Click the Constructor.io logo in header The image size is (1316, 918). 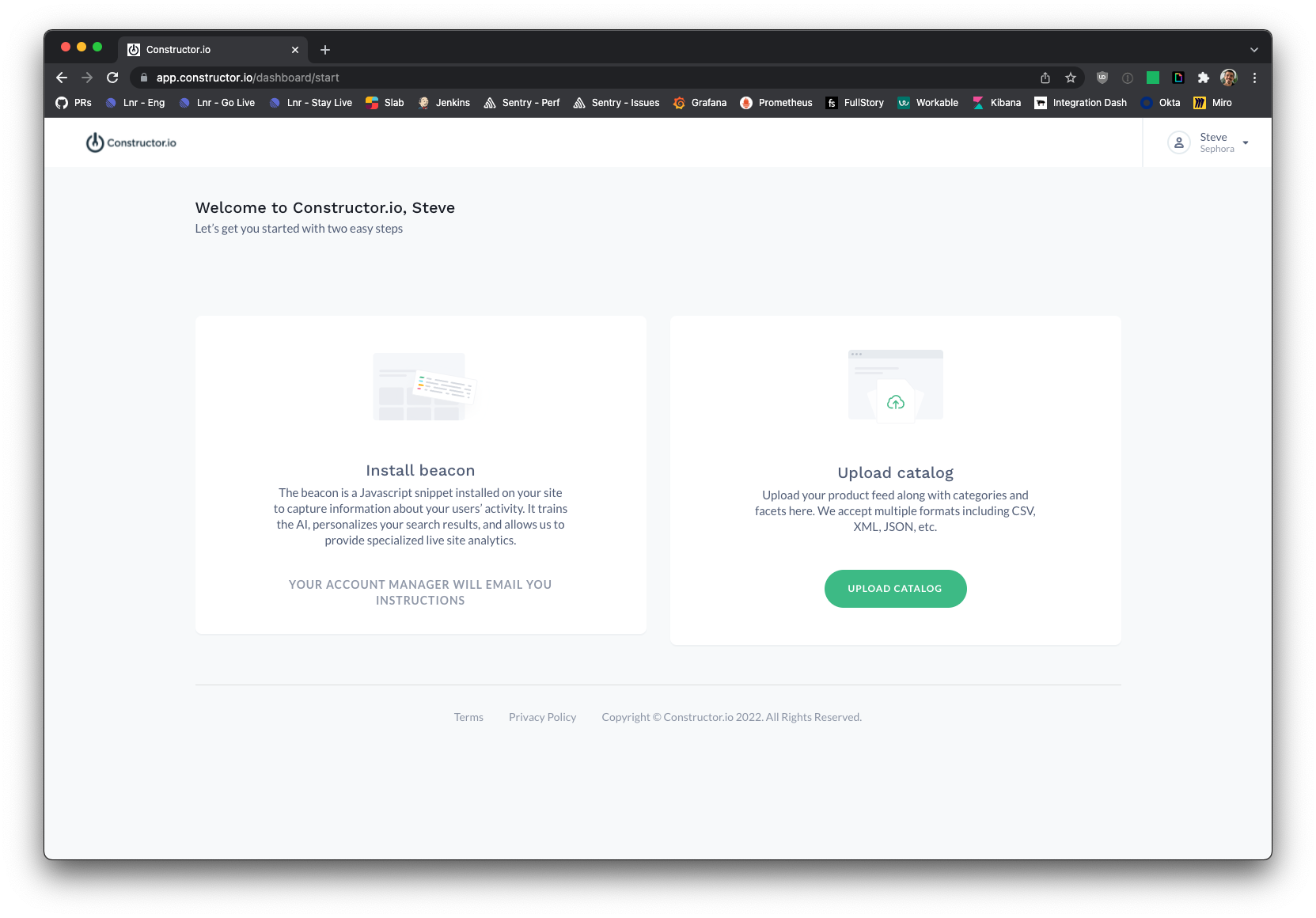pos(131,142)
